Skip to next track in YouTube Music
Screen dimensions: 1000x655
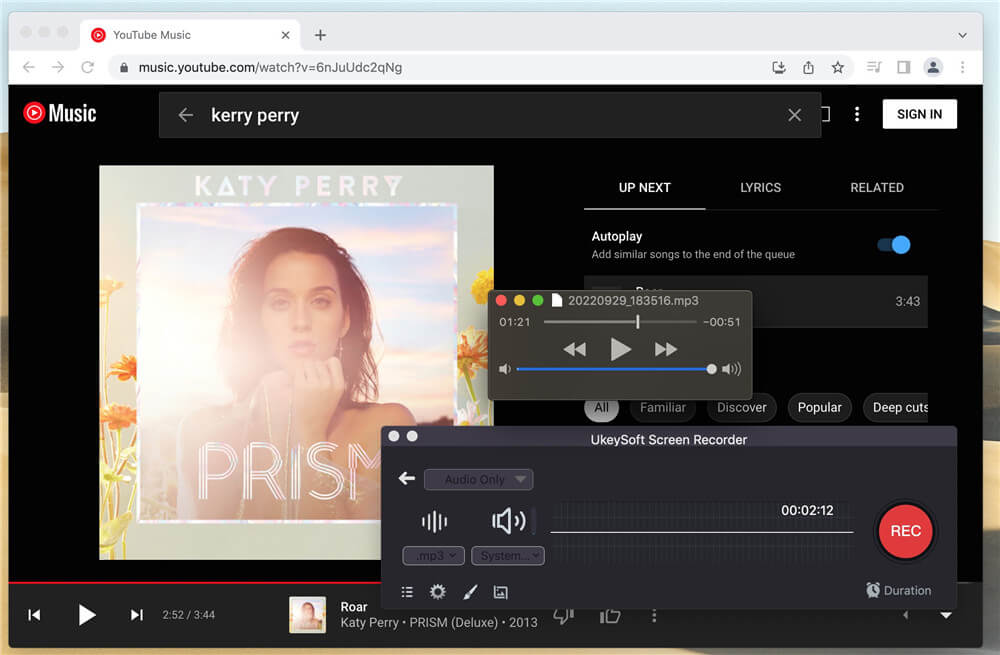[137, 615]
